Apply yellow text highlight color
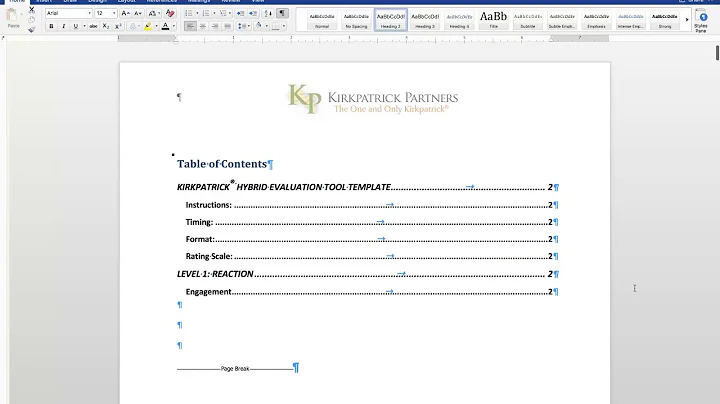The image size is (720, 404). coord(148,26)
